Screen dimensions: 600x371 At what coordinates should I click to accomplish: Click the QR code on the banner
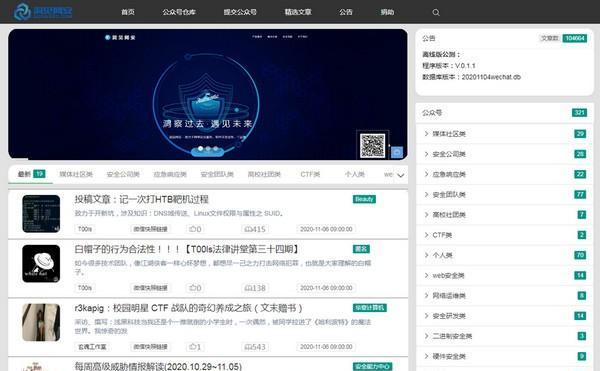pyautogui.click(x=372, y=145)
